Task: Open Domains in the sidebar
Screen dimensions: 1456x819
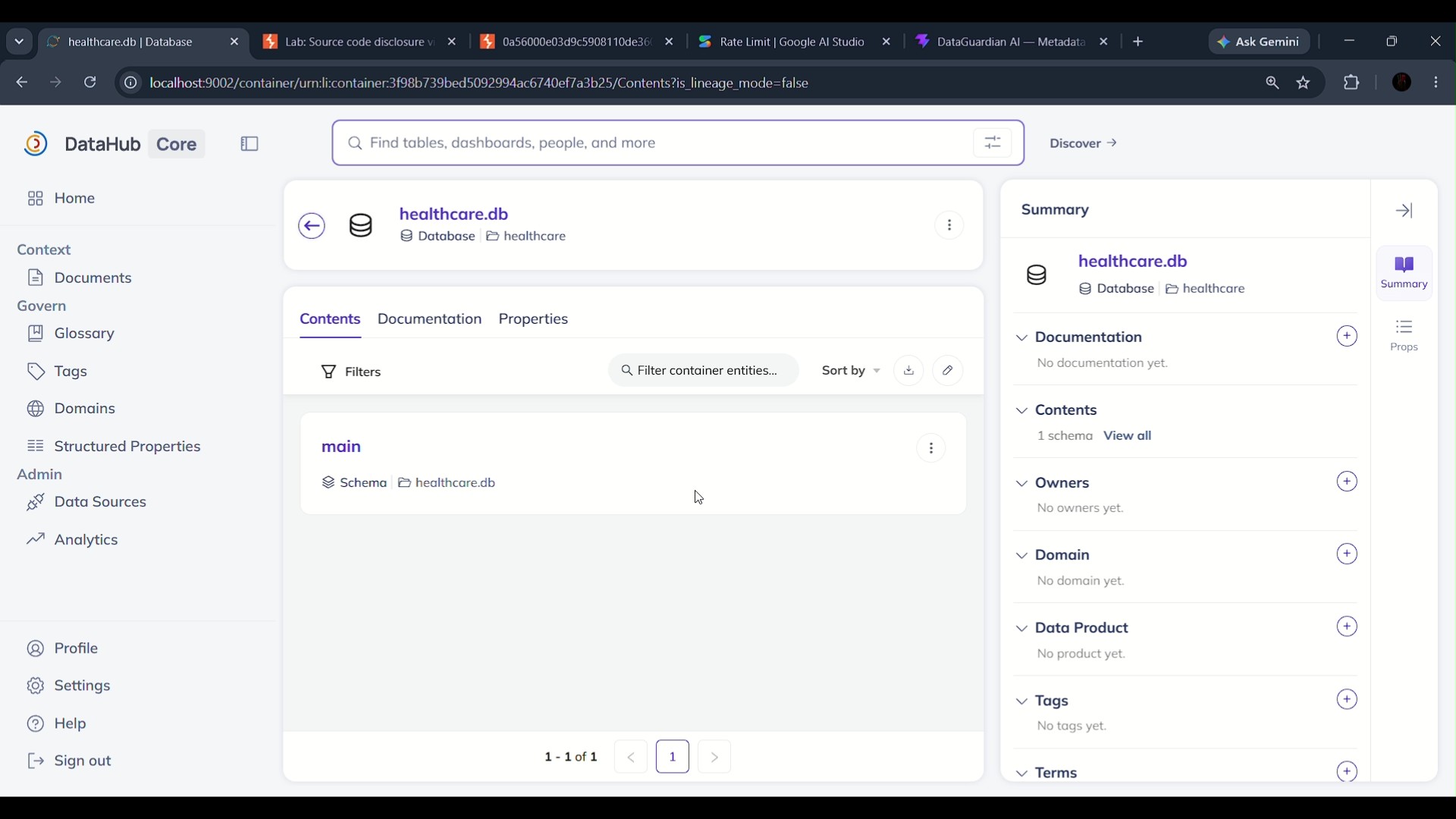Action: pos(71,409)
